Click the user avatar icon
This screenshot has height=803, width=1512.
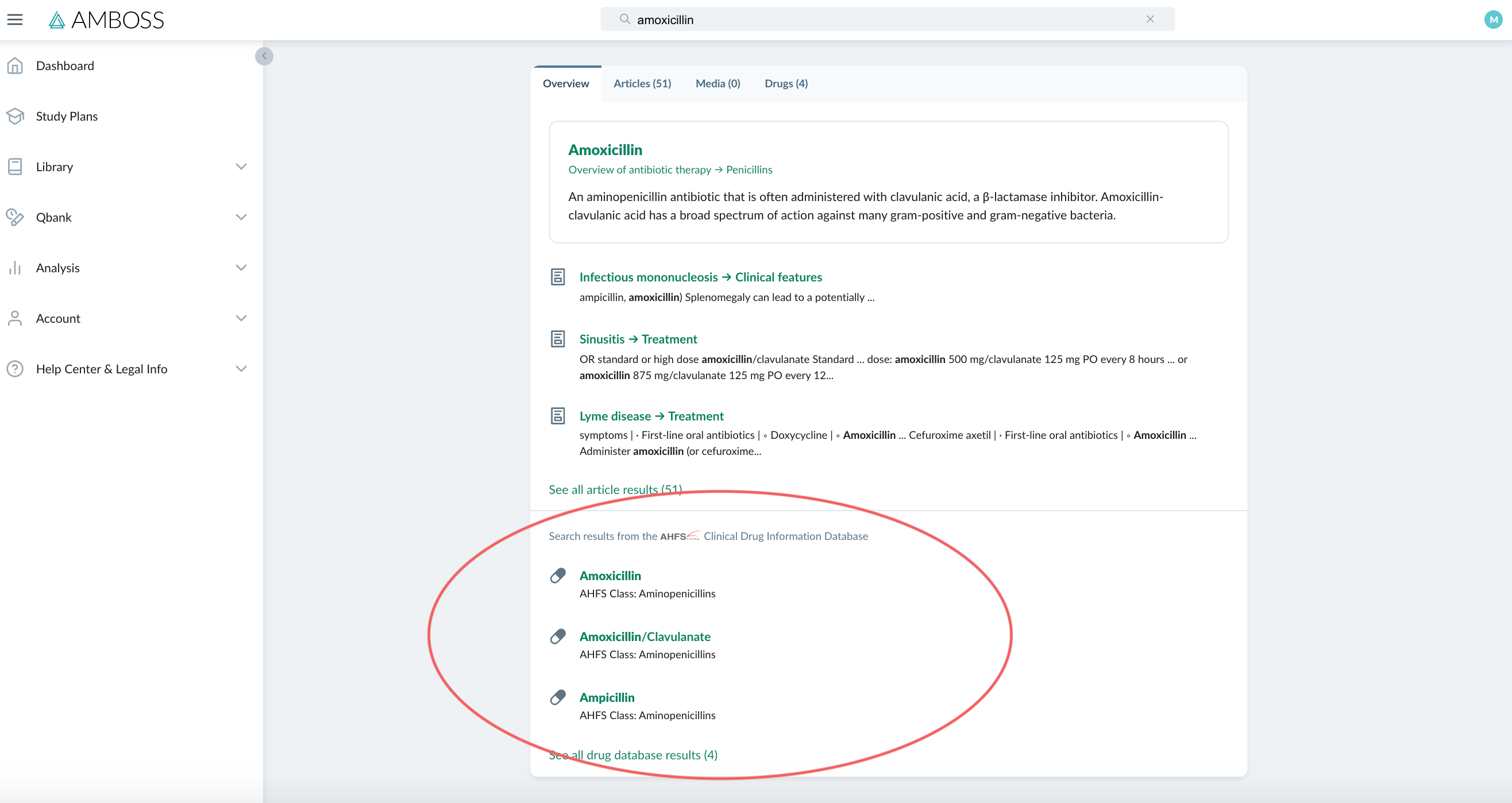[x=1492, y=20]
